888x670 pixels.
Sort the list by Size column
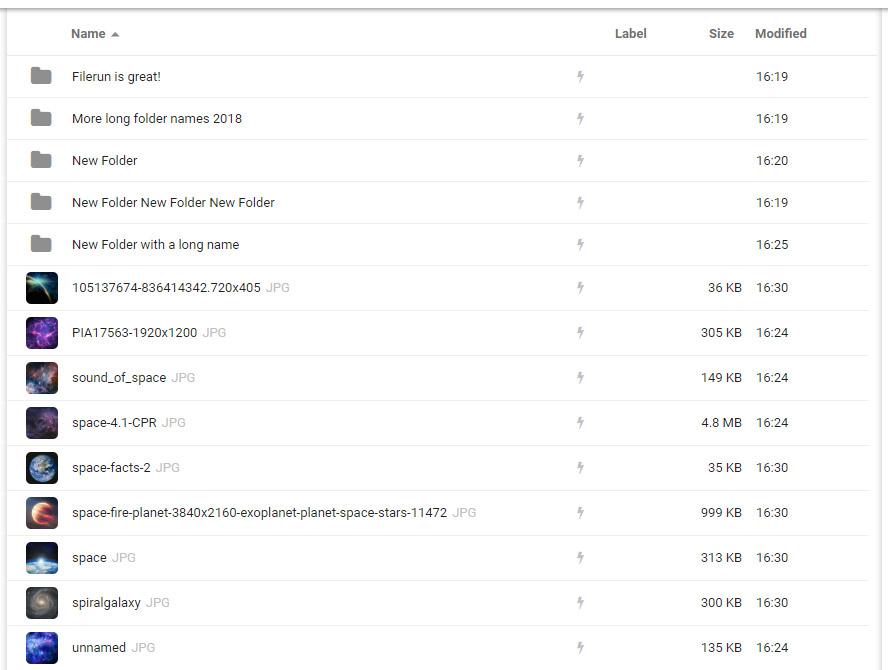pyautogui.click(x=721, y=33)
